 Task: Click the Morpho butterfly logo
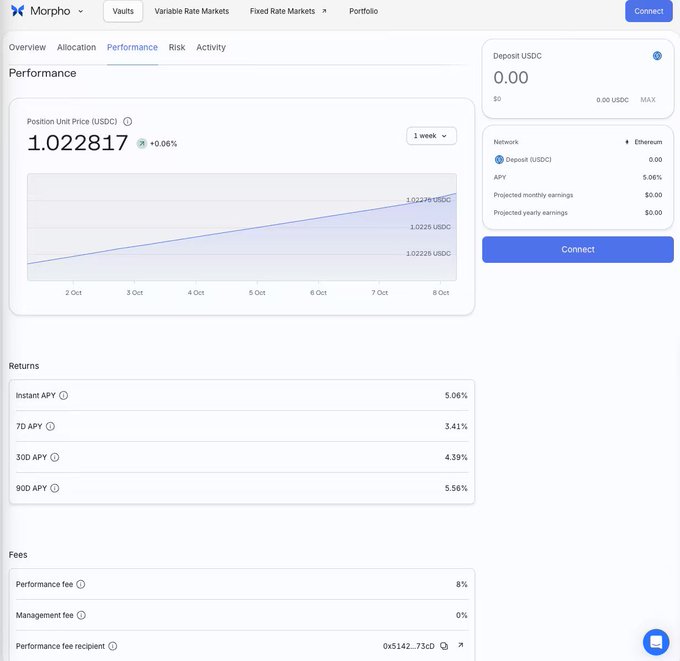(x=17, y=11)
